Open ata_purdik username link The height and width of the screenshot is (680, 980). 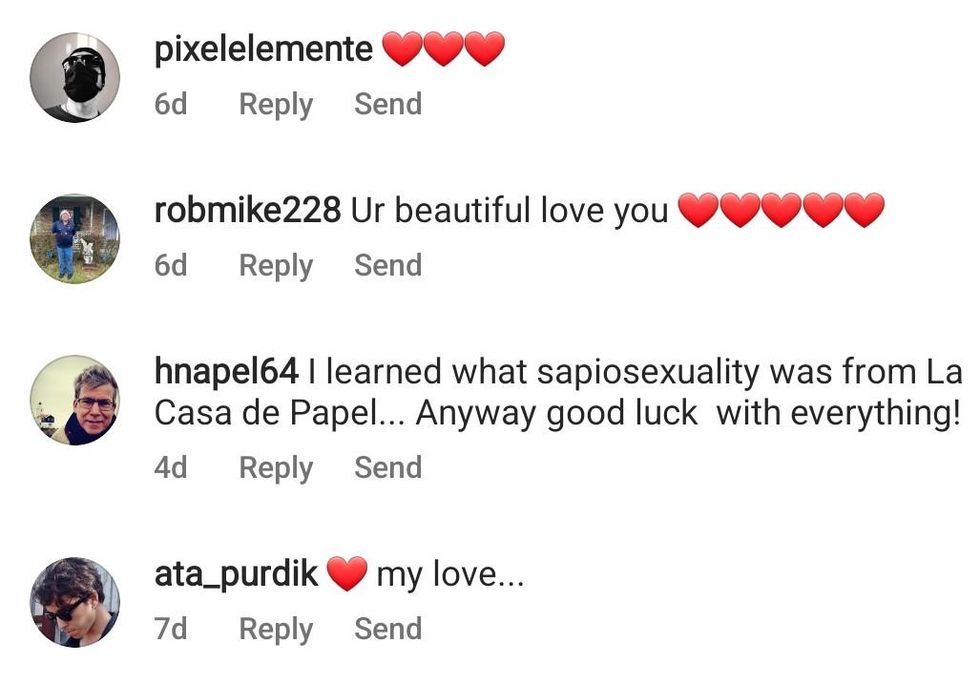coord(236,574)
